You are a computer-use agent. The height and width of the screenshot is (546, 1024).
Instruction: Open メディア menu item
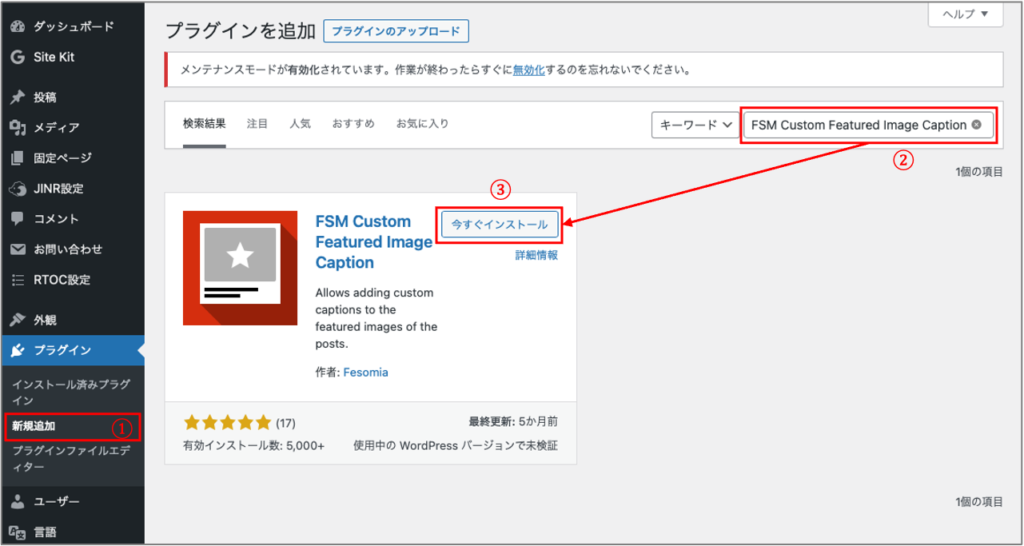pyautogui.click(x=73, y=127)
